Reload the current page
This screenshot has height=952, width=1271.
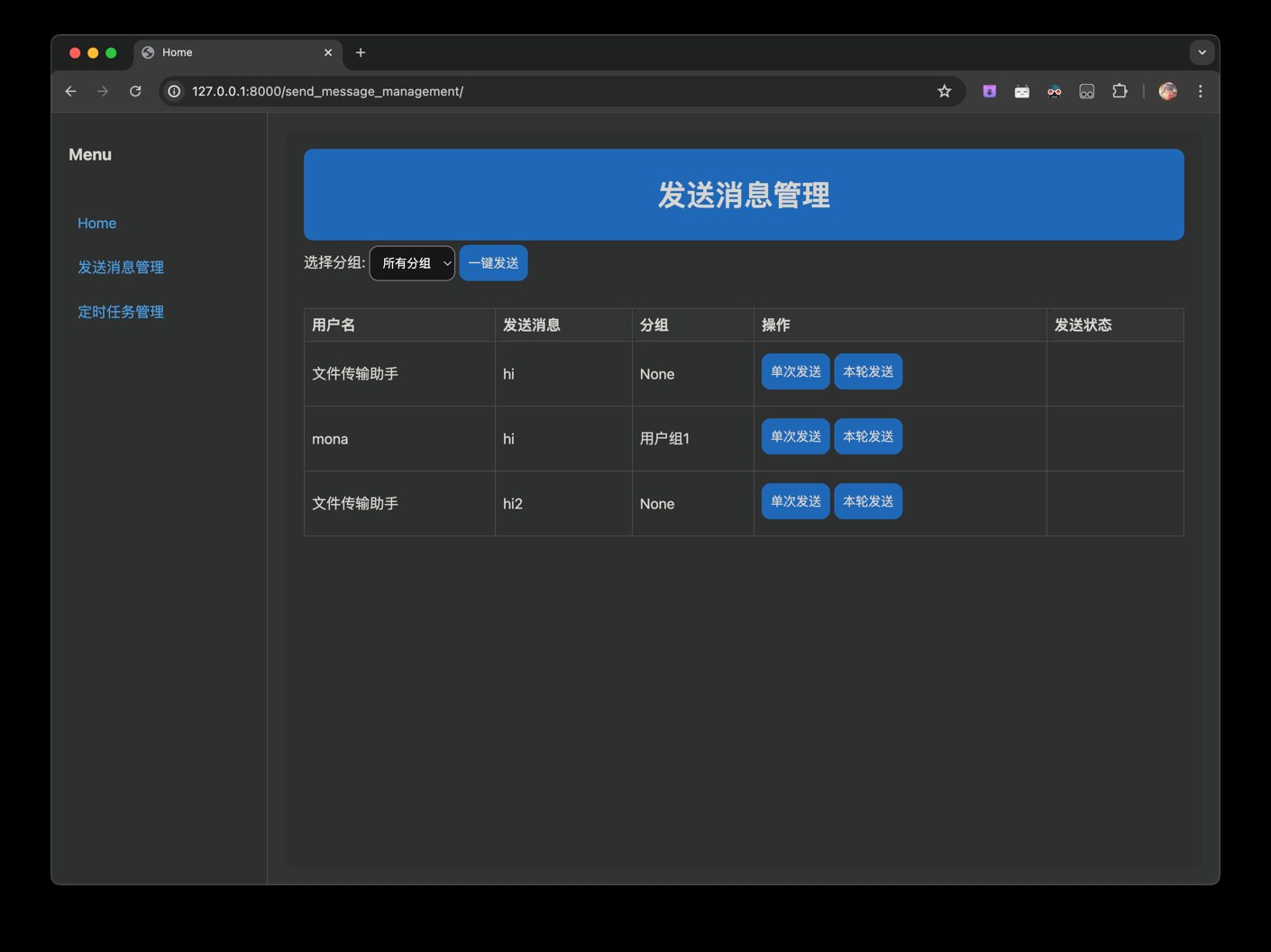135,91
